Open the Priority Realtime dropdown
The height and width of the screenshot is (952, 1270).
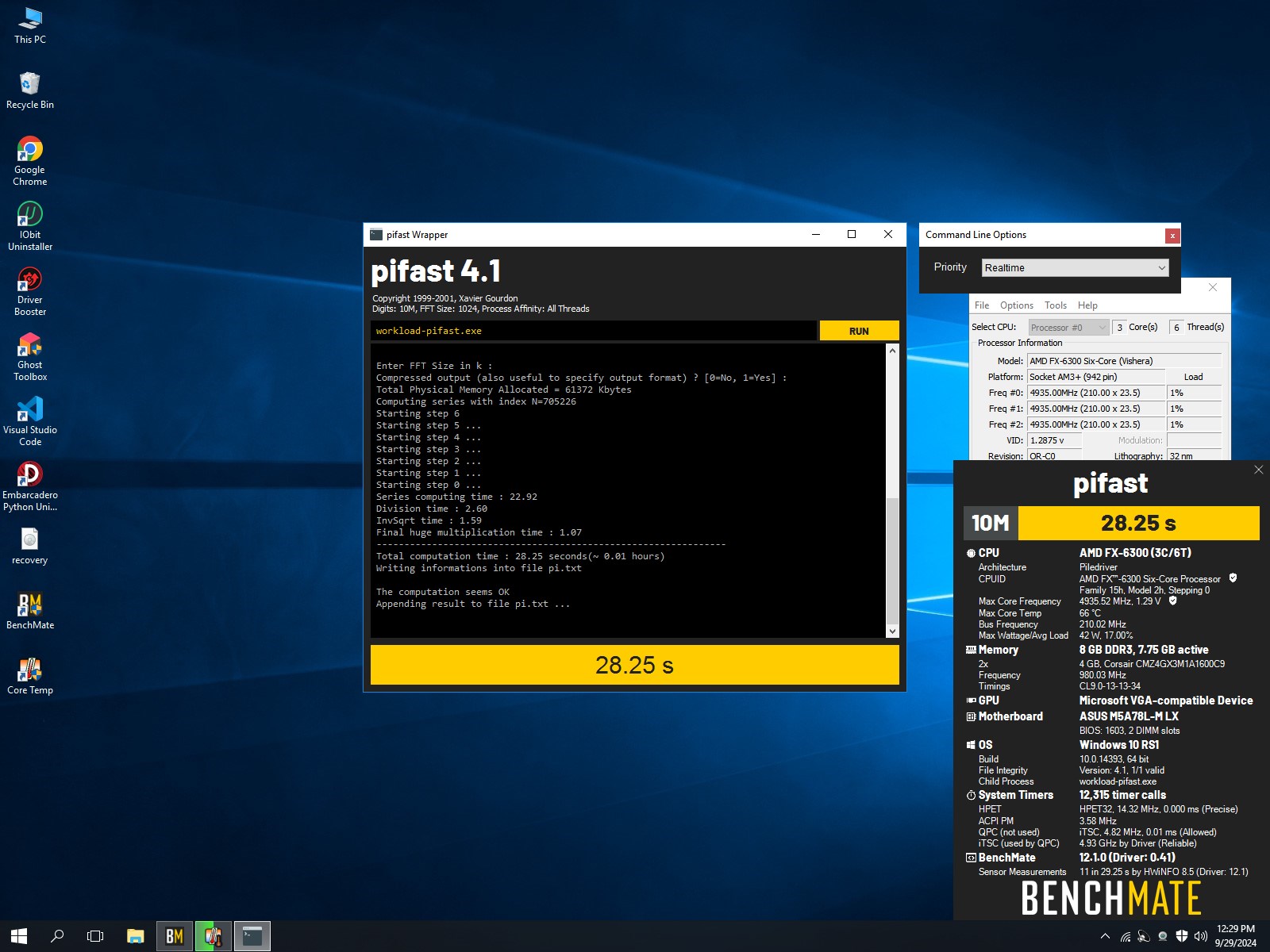pos(1075,268)
